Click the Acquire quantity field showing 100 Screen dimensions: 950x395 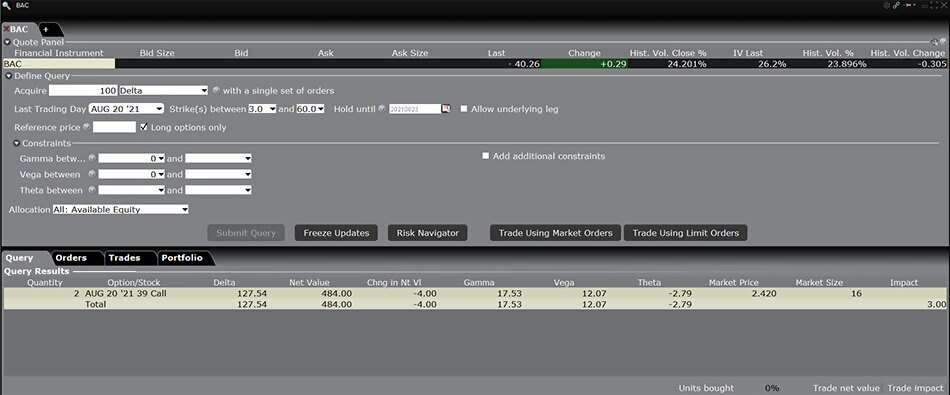click(x=83, y=90)
